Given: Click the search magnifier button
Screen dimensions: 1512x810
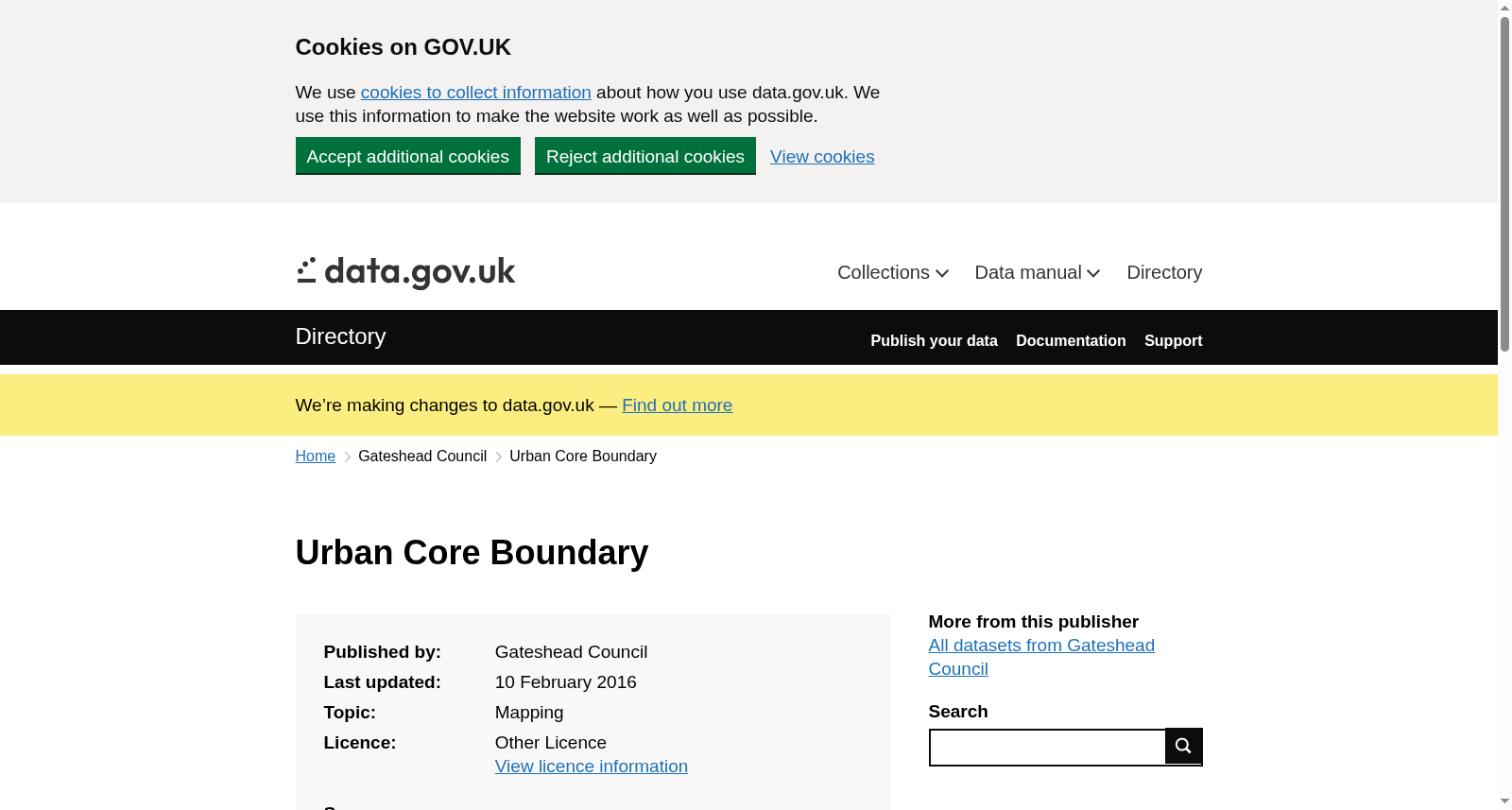Looking at the screenshot, I should click(x=1183, y=746).
